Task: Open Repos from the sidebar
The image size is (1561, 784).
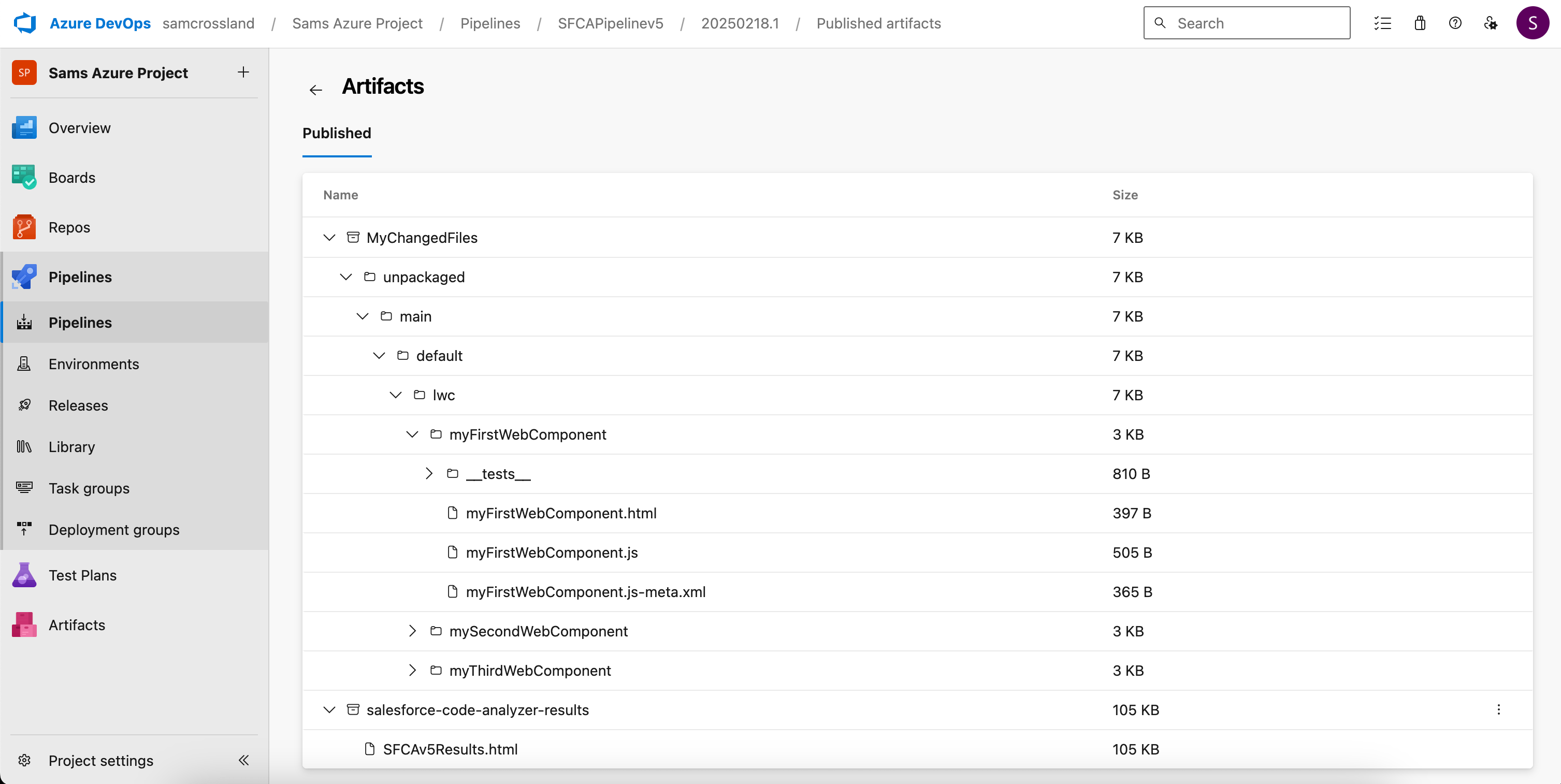Action: (x=135, y=227)
